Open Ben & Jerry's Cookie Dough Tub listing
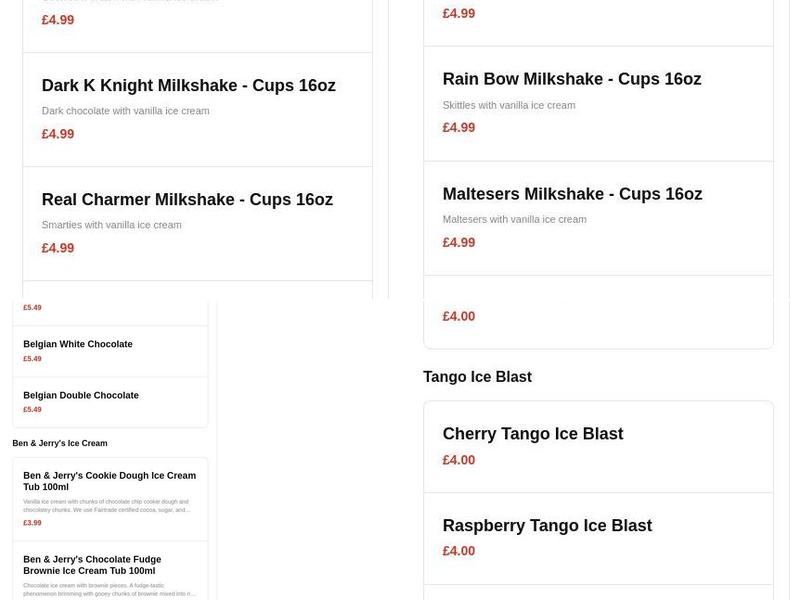The height and width of the screenshot is (600, 800). (108, 481)
